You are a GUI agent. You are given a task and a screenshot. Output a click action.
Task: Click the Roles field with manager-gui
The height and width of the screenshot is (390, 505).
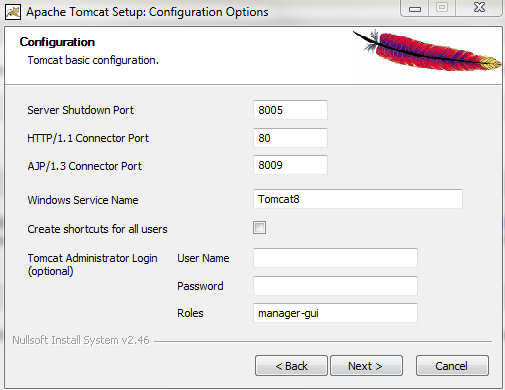pyautogui.click(x=335, y=313)
